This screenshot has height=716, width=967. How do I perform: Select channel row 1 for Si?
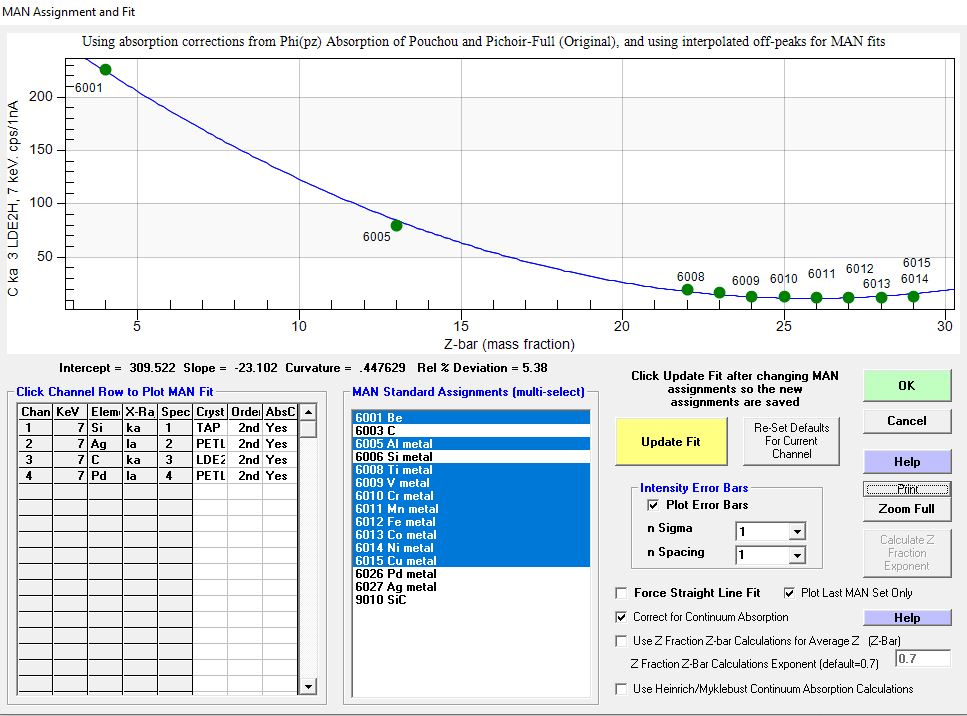pyautogui.click(x=36, y=427)
